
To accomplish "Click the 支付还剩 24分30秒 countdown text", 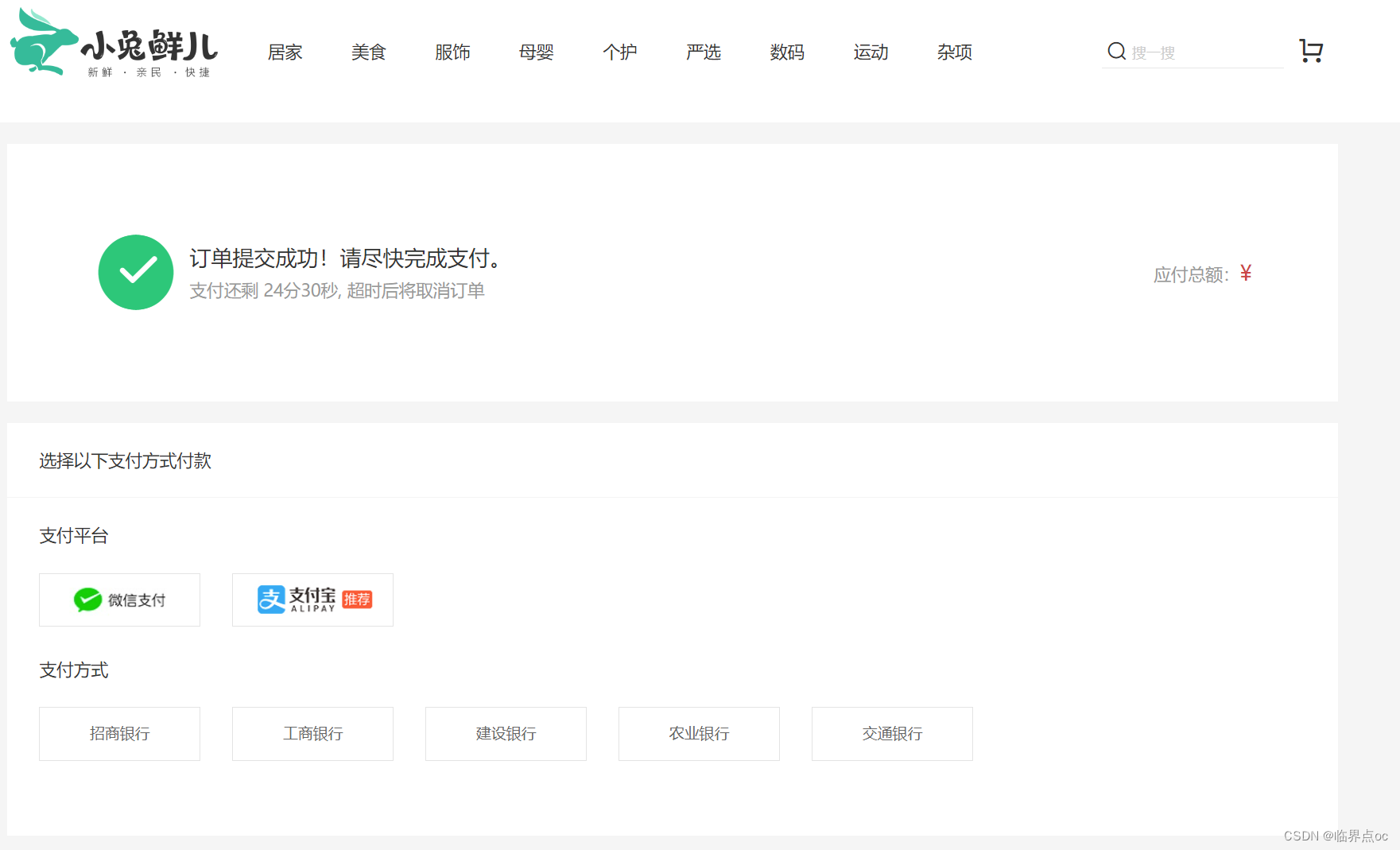I will click(337, 291).
